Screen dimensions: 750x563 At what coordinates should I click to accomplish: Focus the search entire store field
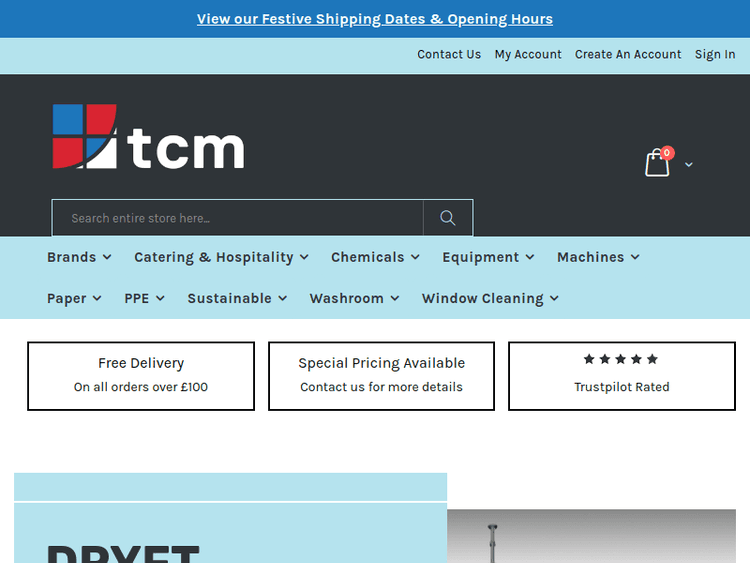[x=238, y=218]
